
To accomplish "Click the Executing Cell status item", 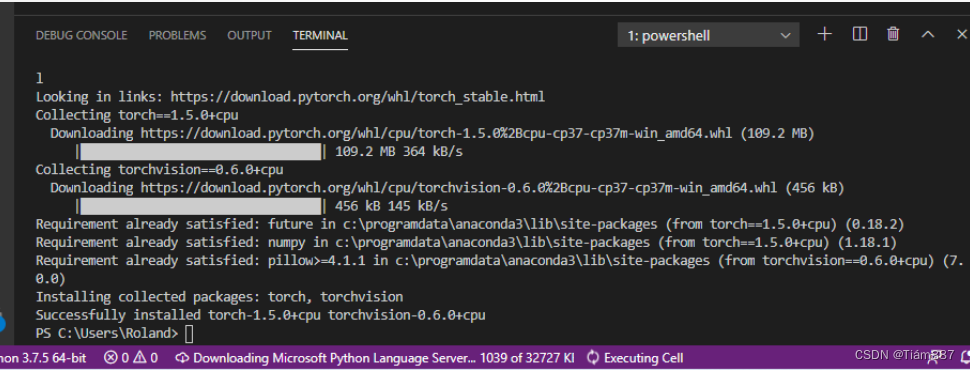I will coord(635,358).
